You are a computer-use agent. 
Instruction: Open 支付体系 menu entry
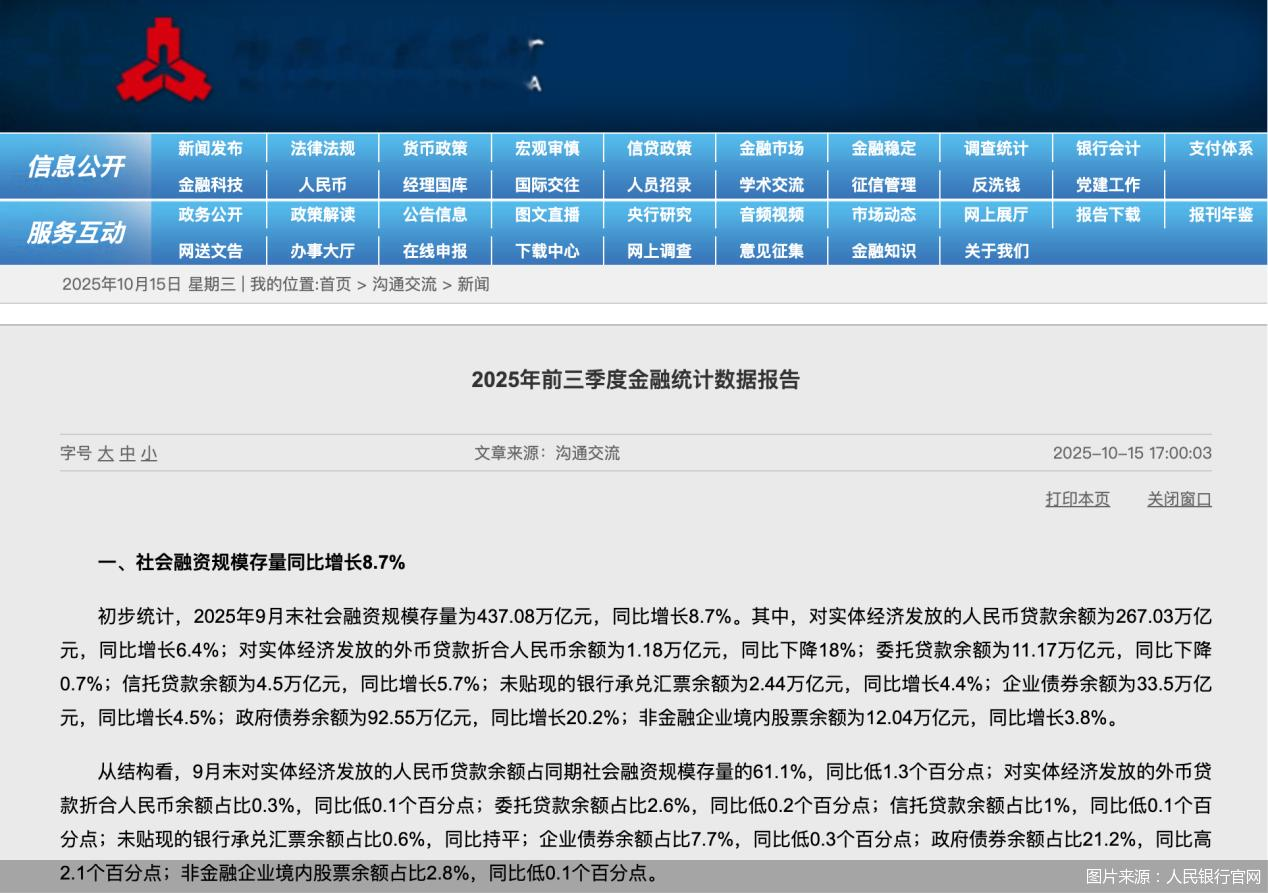click(x=1220, y=149)
